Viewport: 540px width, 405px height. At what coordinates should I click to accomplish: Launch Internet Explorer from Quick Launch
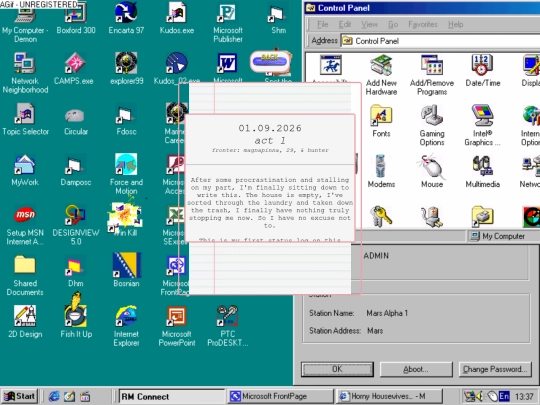[x=54, y=396]
